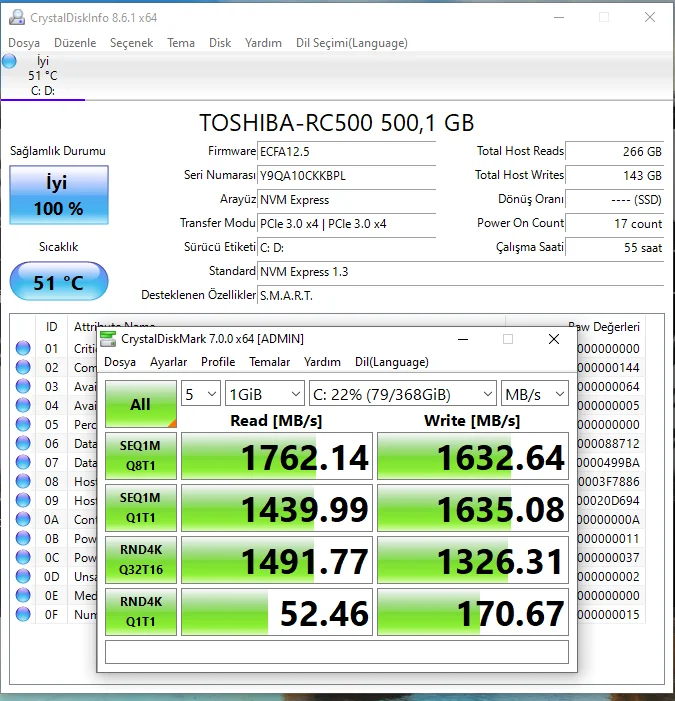This screenshot has width=675, height=701.
Task: Click status orb for attribute row 03
Action: click(23, 386)
